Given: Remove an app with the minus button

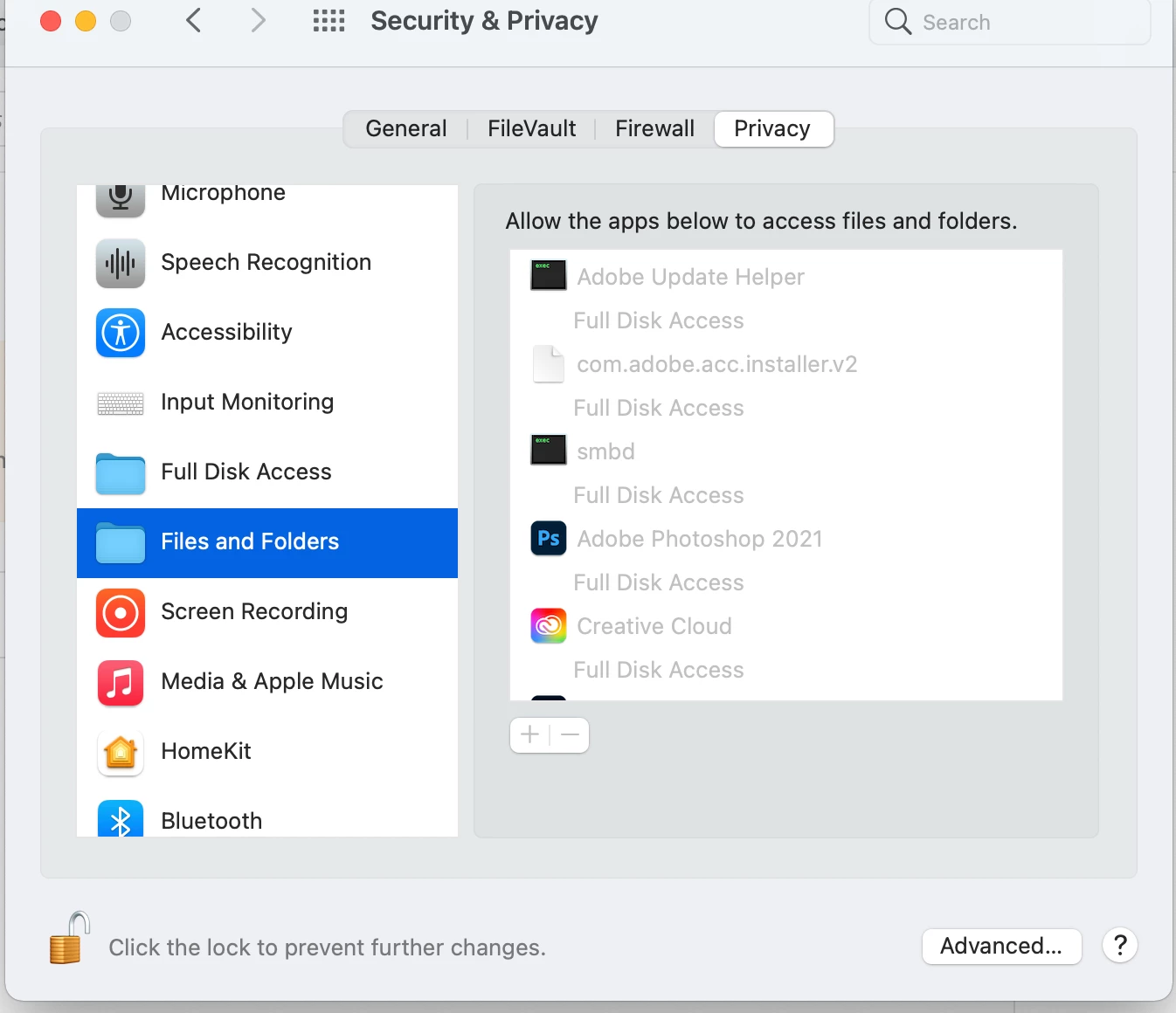Looking at the screenshot, I should tap(570, 735).
